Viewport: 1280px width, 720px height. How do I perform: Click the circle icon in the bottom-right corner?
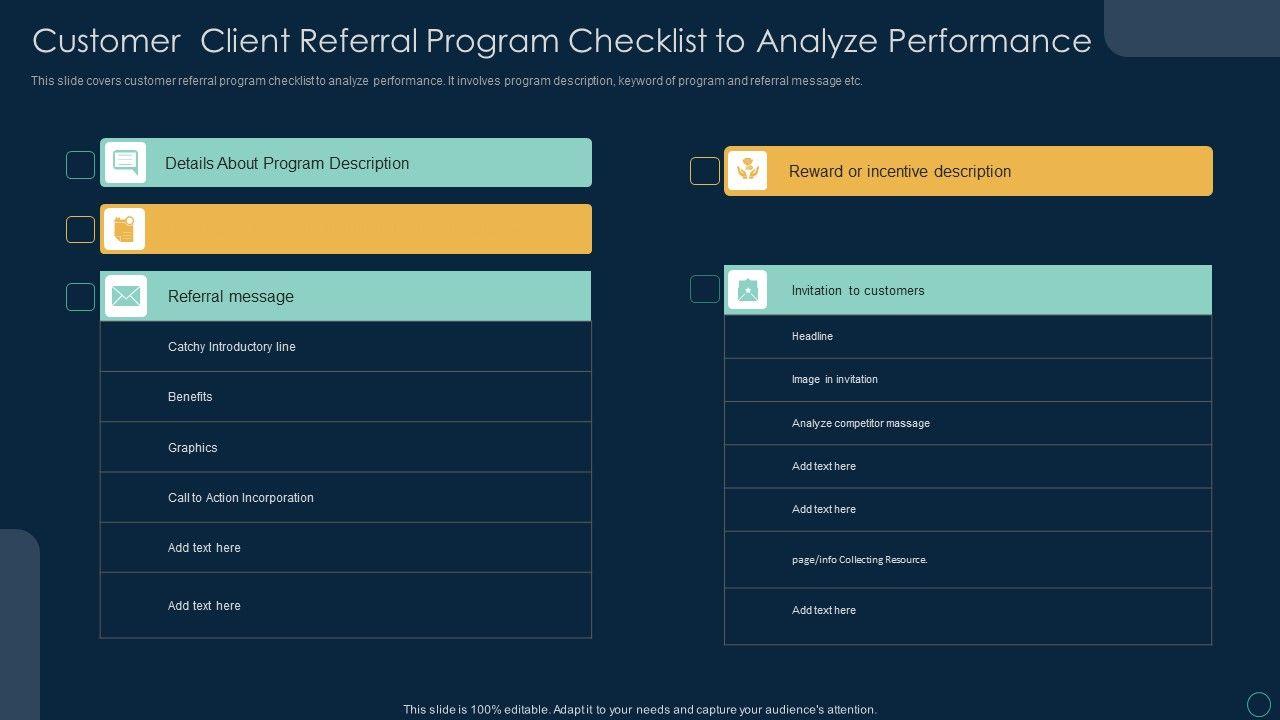[1259, 704]
